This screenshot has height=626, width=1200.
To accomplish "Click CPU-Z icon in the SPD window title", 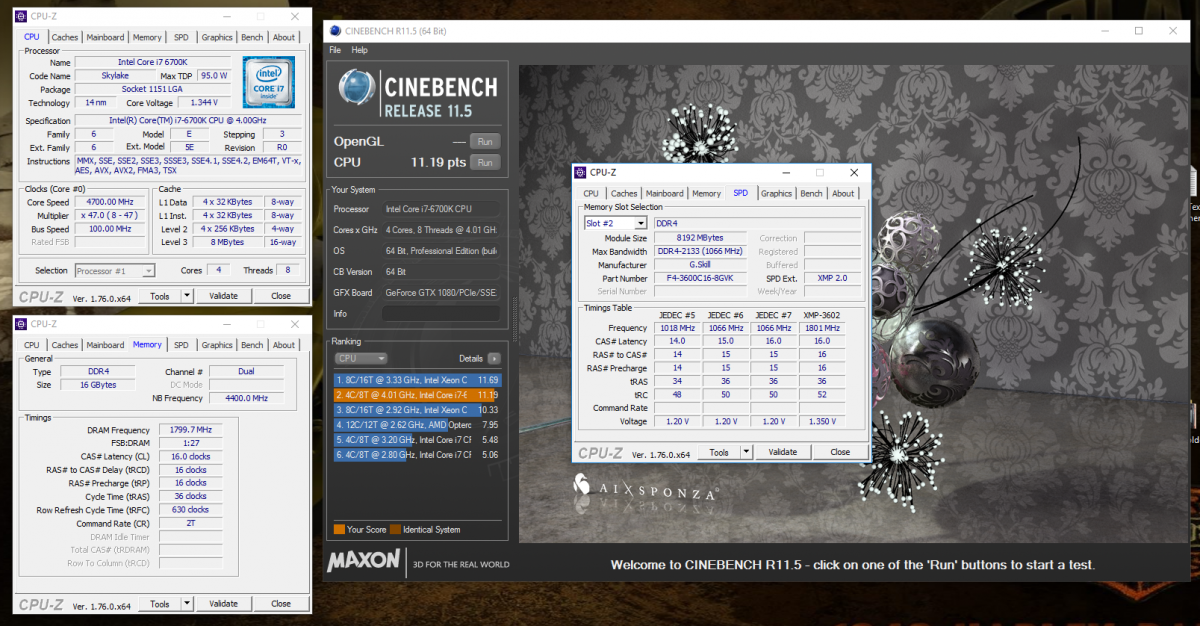I will (581, 172).
